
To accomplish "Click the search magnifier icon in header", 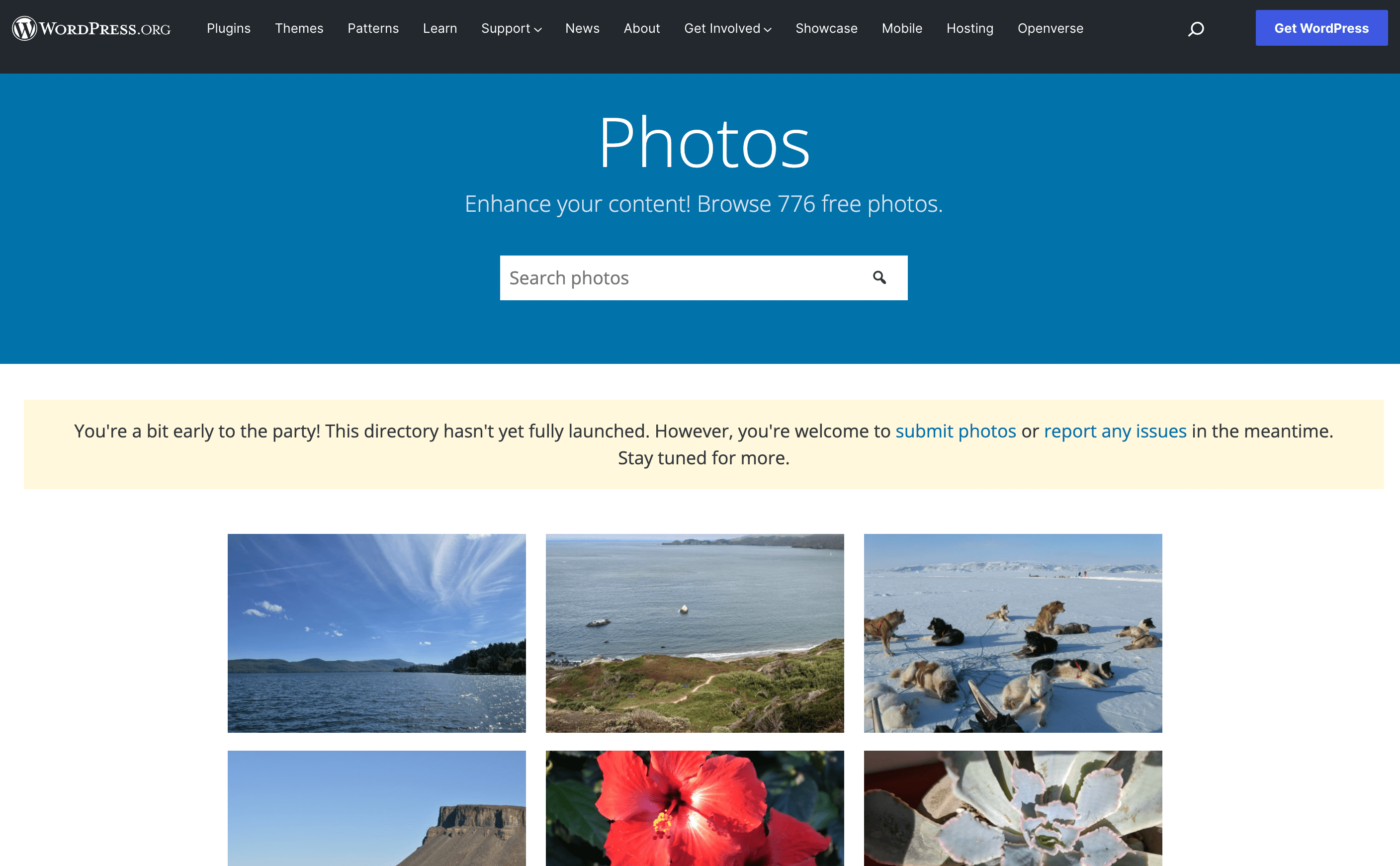I will pyautogui.click(x=1197, y=28).
